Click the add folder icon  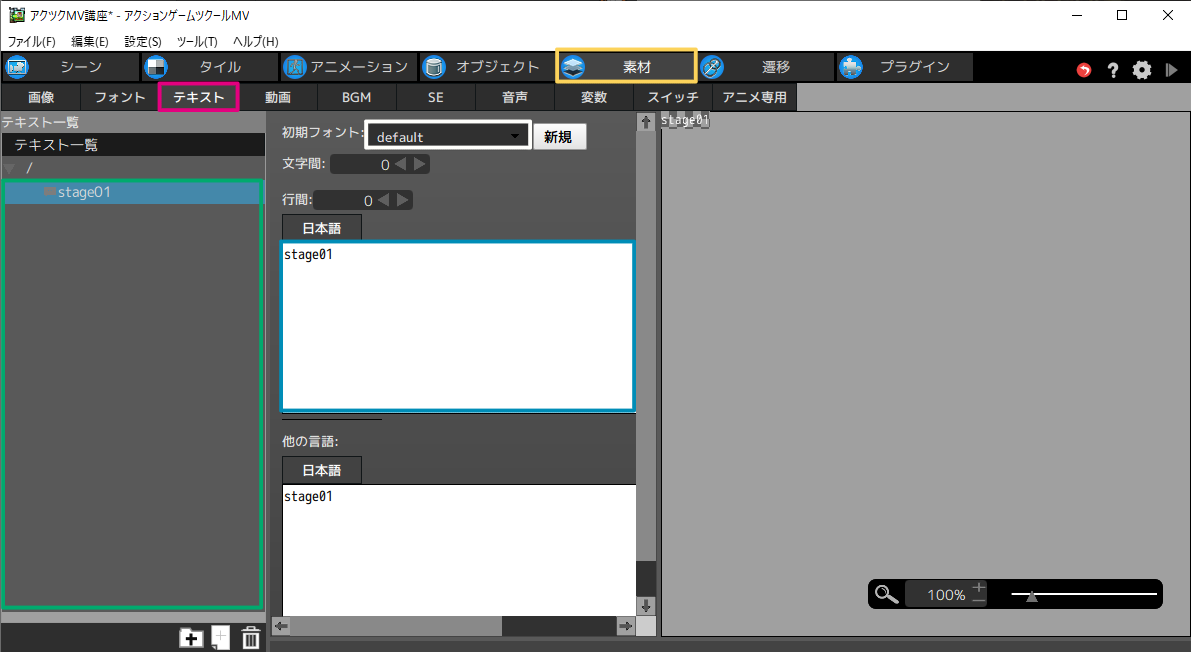coord(190,638)
